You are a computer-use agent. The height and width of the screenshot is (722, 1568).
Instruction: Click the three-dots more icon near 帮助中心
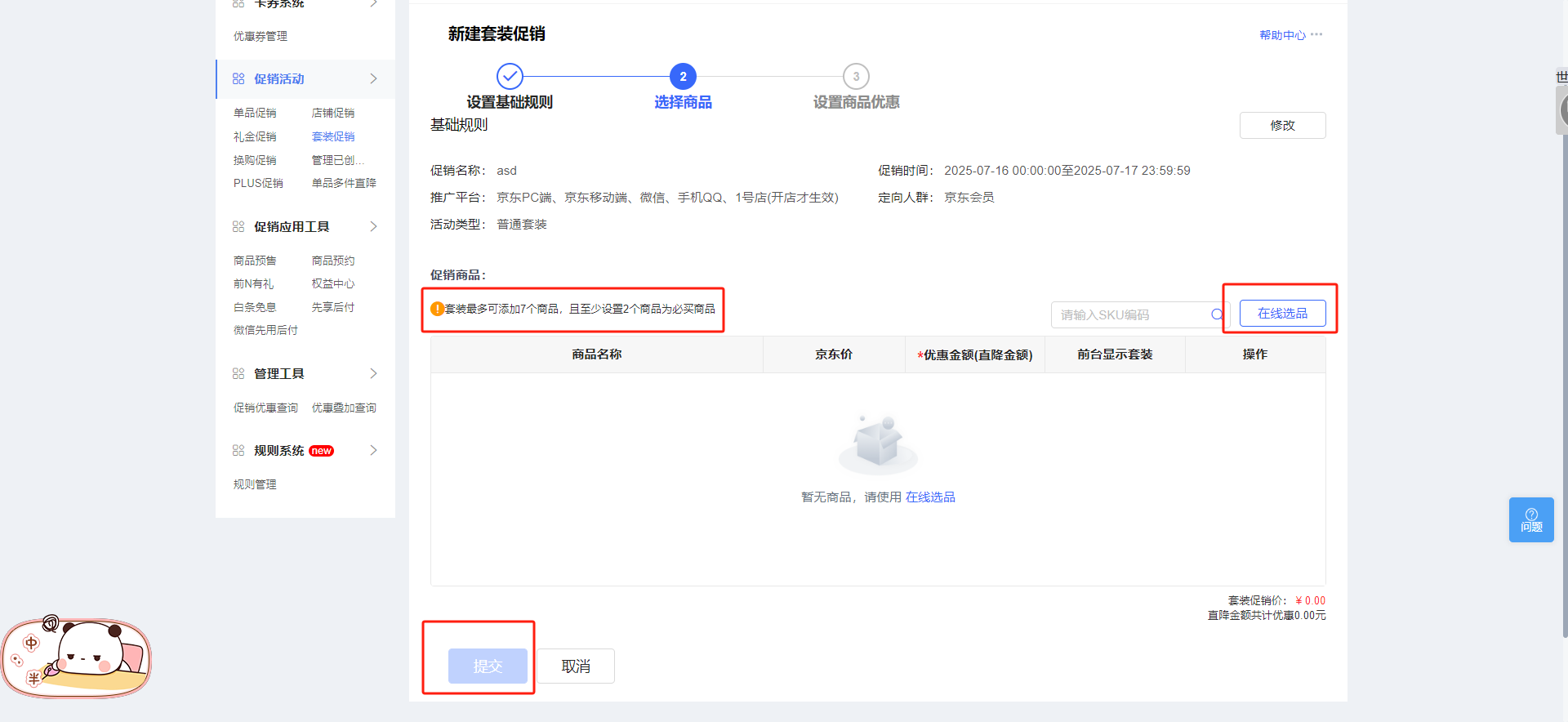[1316, 34]
